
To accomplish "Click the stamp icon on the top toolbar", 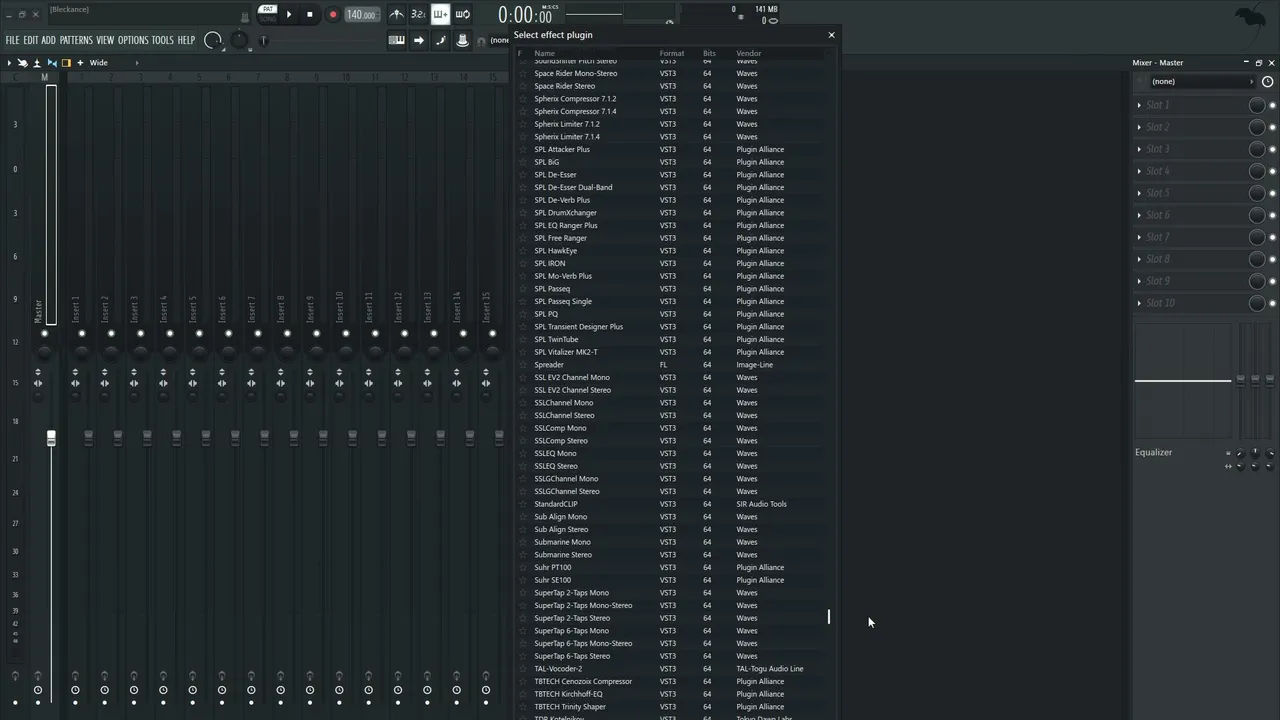I will (x=462, y=40).
